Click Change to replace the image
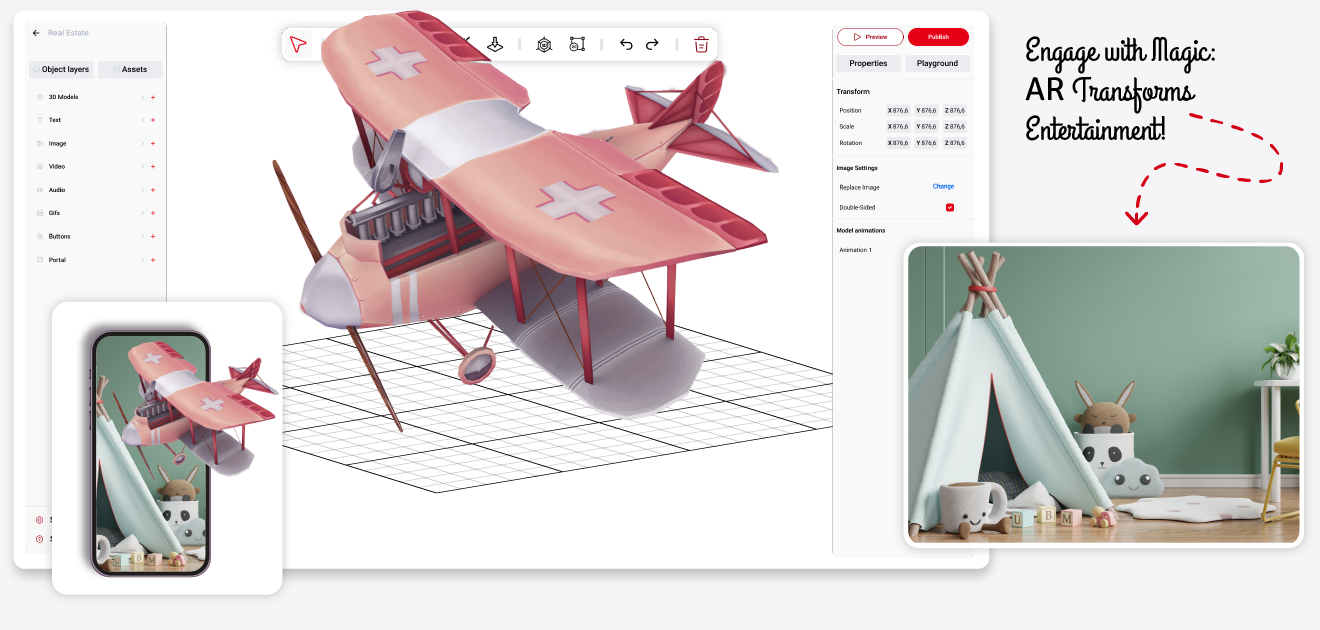Screen dimensions: 1320x630 tap(943, 187)
